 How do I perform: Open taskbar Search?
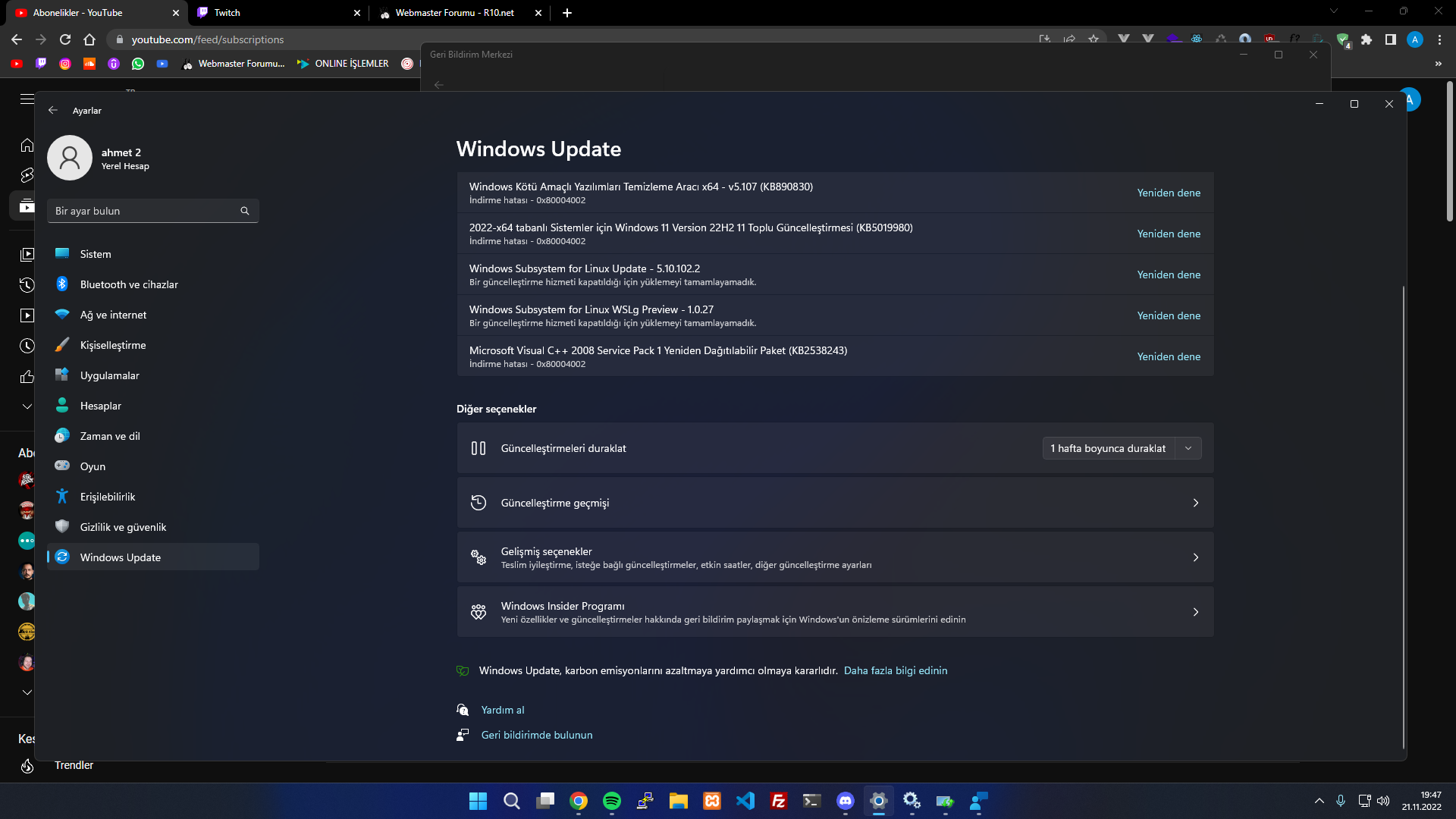[x=512, y=801]
